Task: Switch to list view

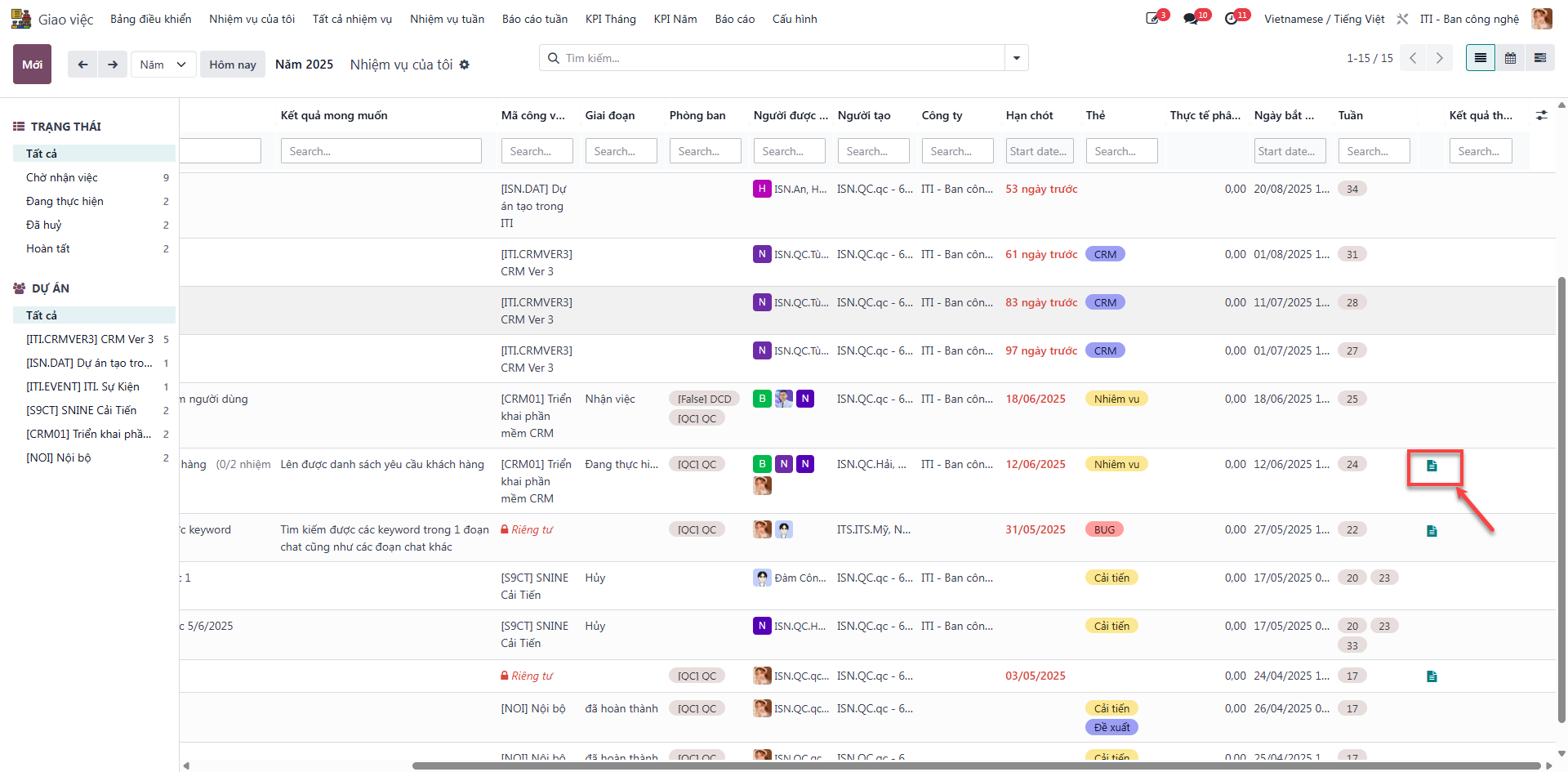Action: point(1481,58)
